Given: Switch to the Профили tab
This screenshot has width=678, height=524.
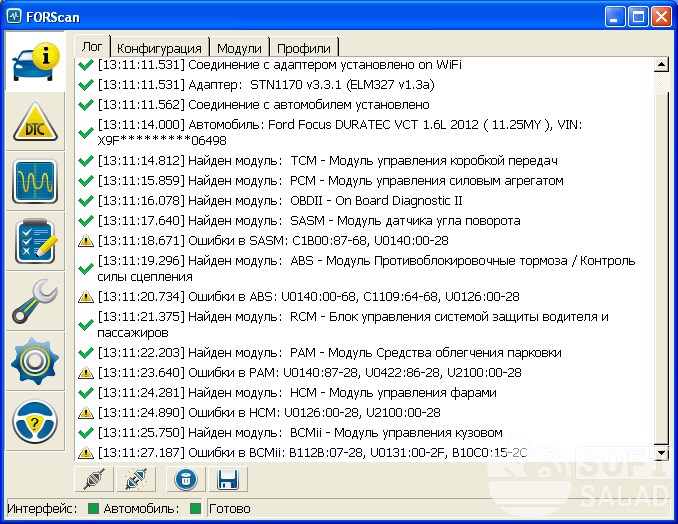Looking at the screenshot, I should click(305, 48).
